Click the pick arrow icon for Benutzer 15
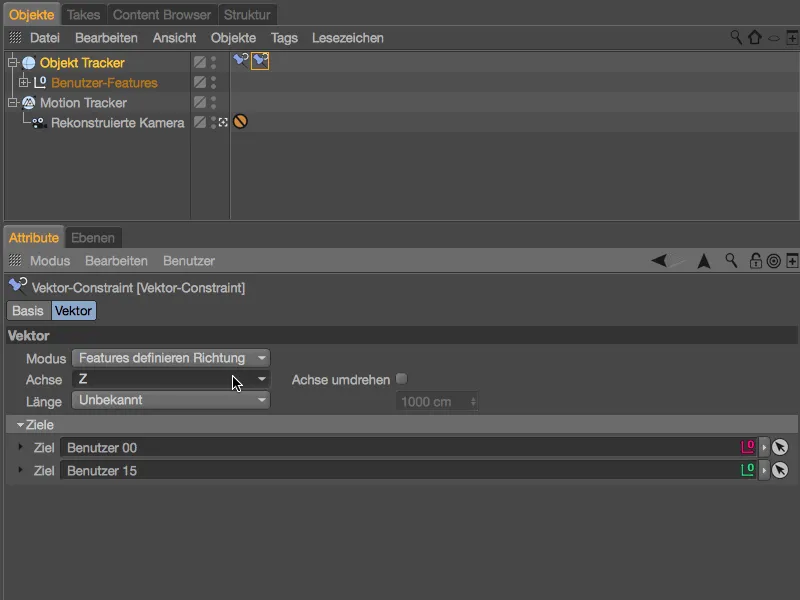The width and height of the screenshot is (800, 600). 780,470
